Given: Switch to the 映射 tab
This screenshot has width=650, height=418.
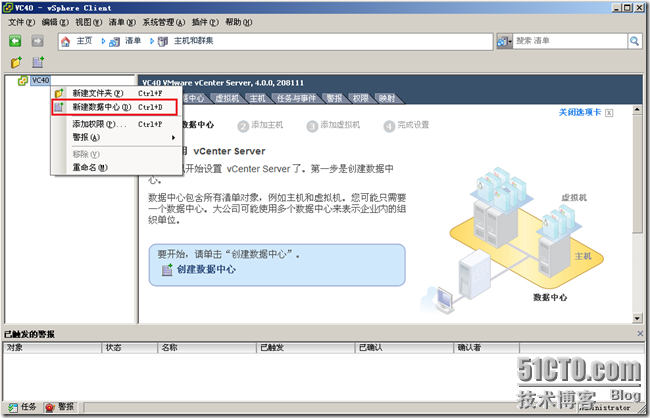Looking at the screenshot, I should 387,98.
